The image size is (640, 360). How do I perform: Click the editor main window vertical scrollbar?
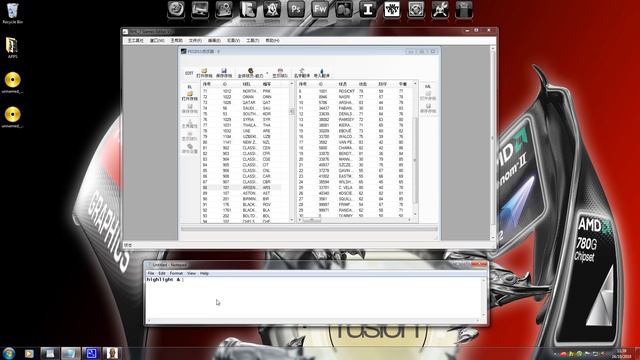click(x=493, y=143)
